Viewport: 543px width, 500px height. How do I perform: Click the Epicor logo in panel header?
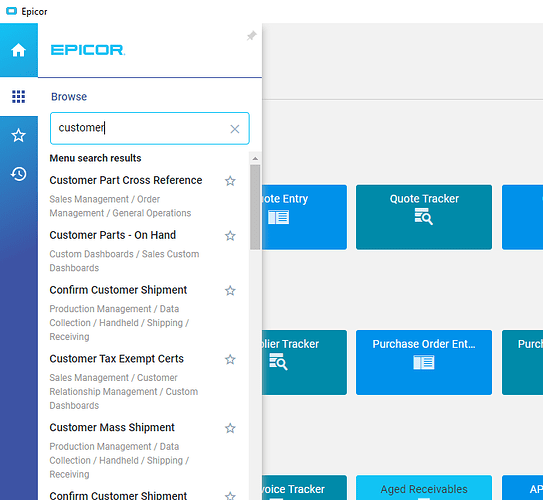(x=88, y=50)
